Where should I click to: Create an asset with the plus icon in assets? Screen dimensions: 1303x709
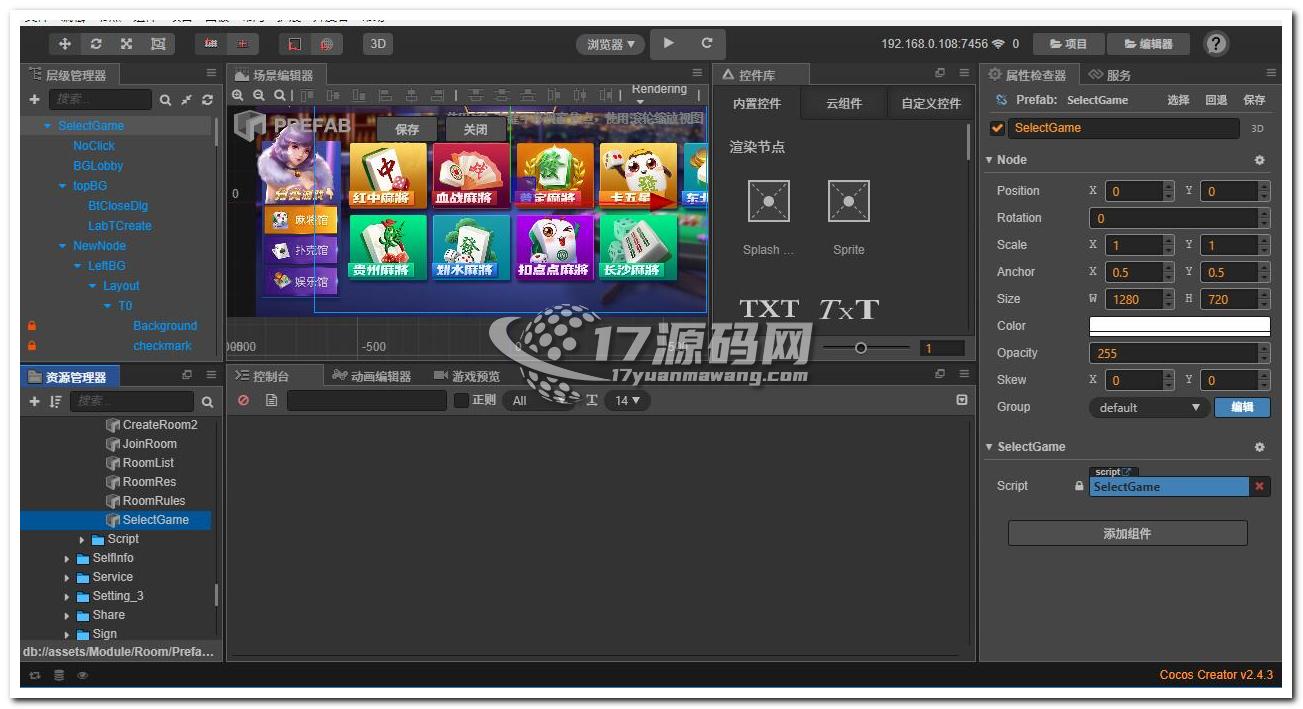[x=34, y=401]
